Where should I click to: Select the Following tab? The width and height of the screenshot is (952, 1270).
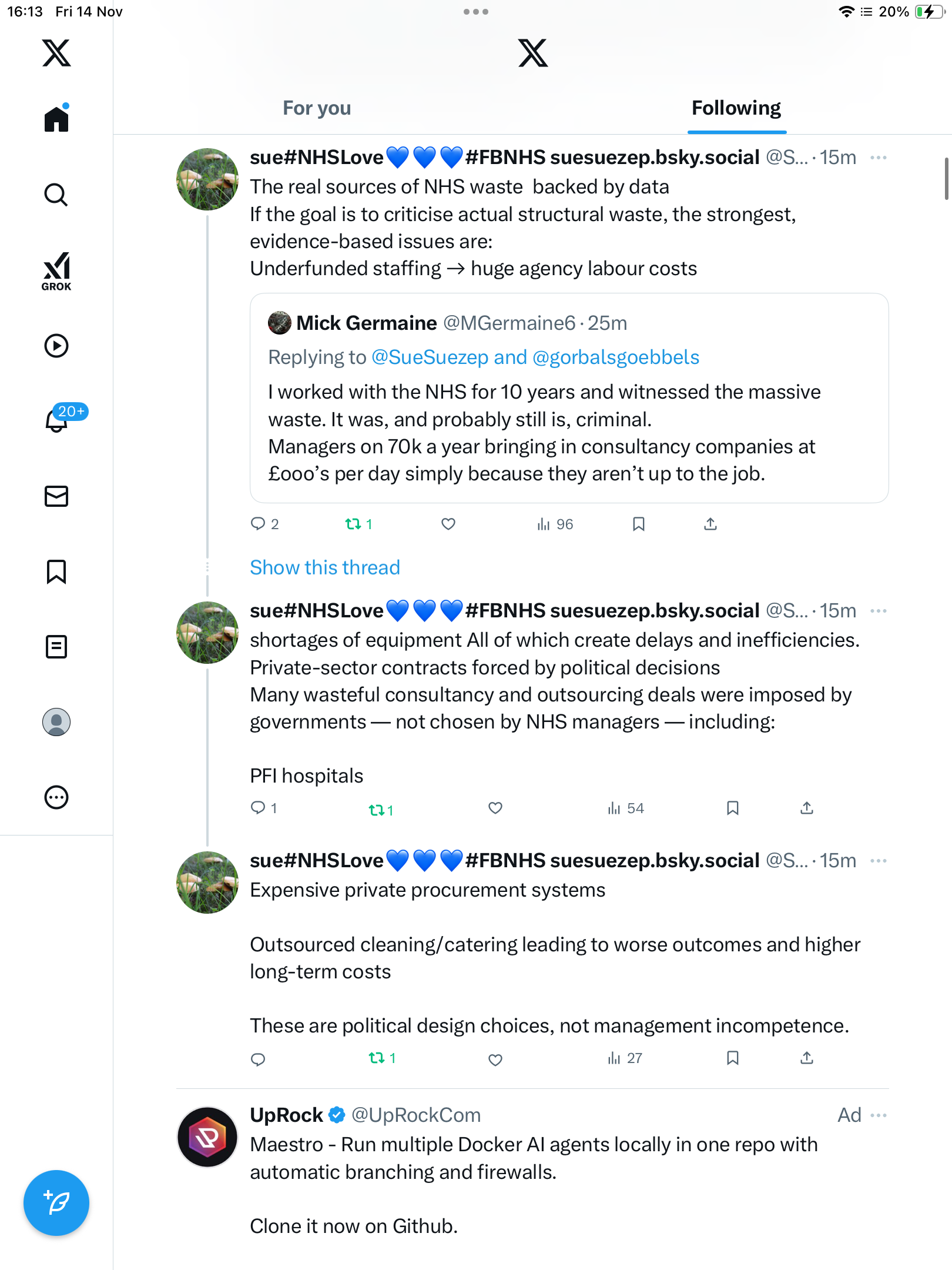pyautogui.click(x=736, y=108)
